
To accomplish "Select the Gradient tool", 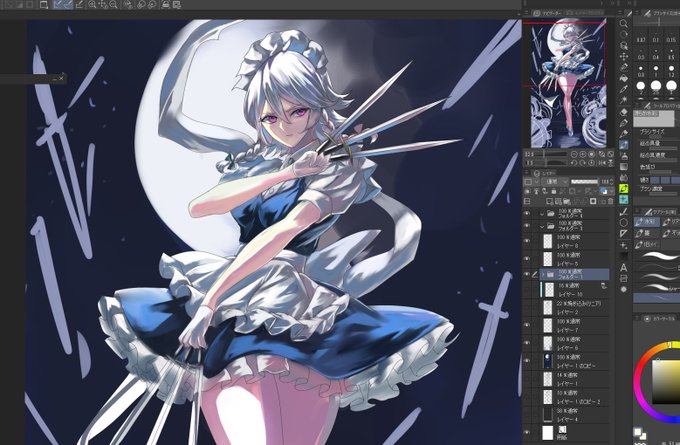I will [x=624, y=167].
